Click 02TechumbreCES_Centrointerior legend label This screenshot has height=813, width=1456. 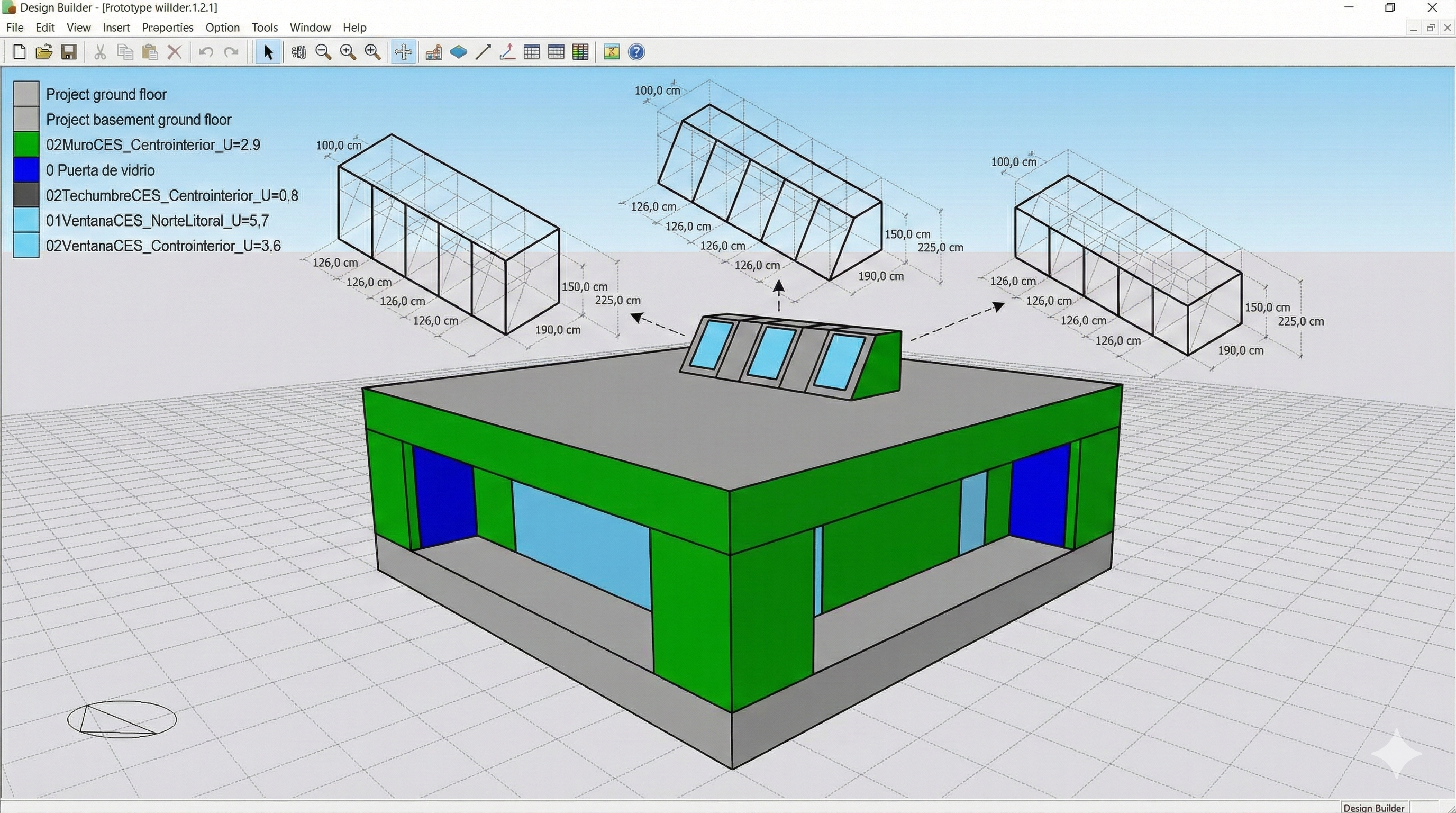172,196
